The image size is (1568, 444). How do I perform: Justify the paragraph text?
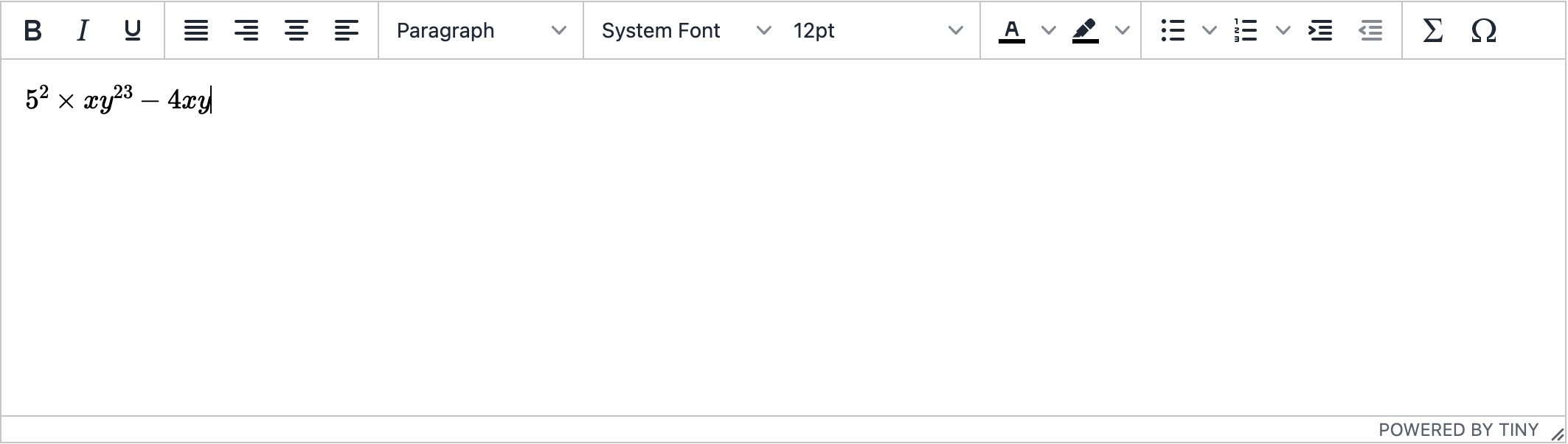click(196, 30)
